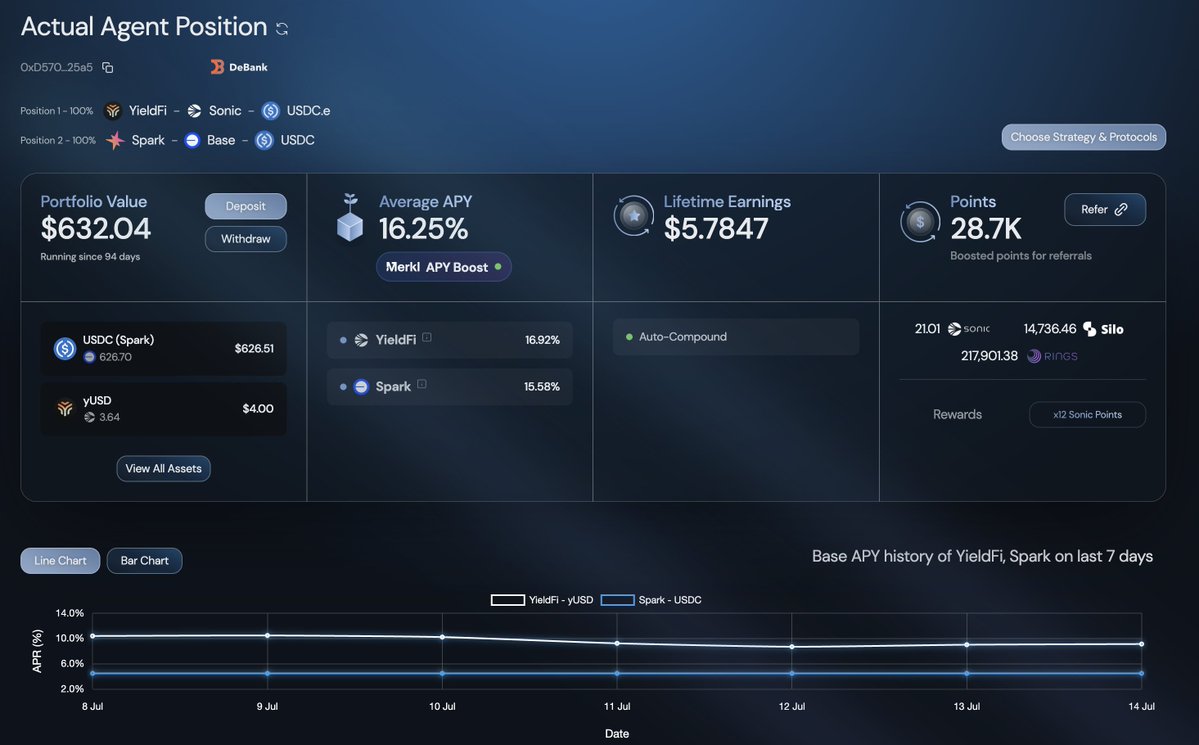Click the Silo points logo

pos(1103,330)
